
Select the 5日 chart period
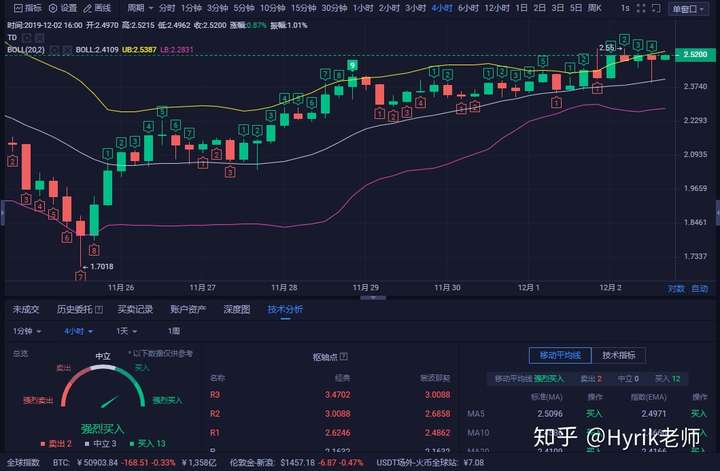coord(576,8)
